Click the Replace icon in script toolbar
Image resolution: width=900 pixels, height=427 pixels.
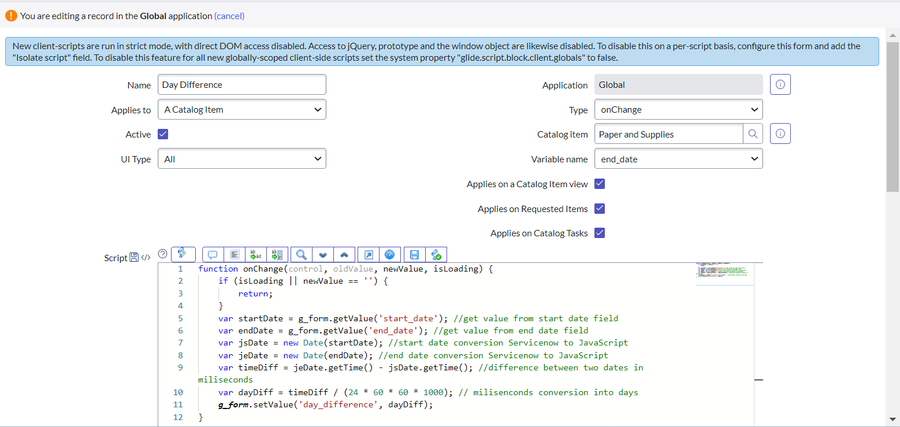pyautogui.click(x=255, y=254)
